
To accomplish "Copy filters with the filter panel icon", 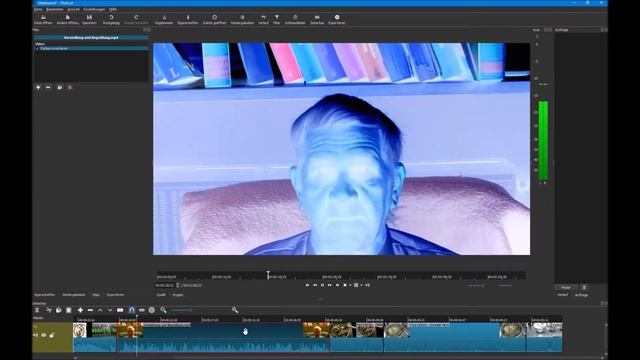I will point(60,87).
